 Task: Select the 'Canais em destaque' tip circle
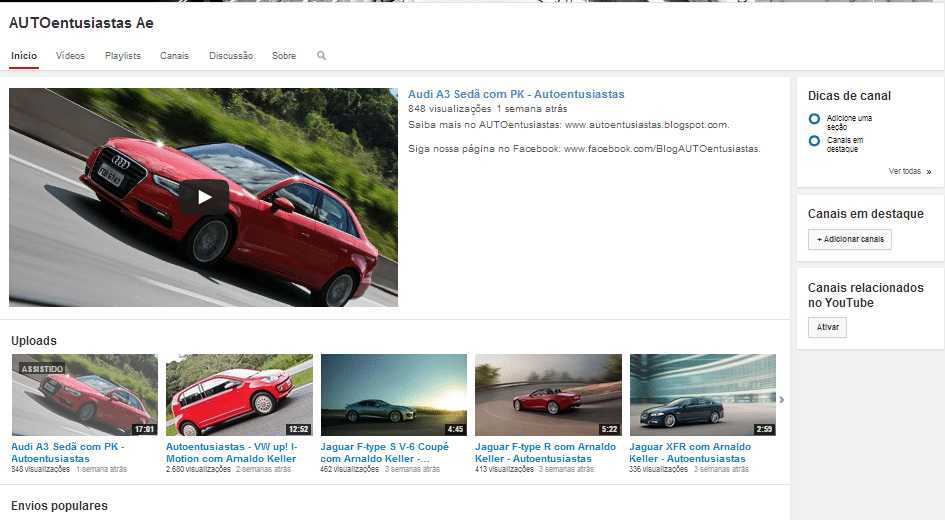(814, 141)
